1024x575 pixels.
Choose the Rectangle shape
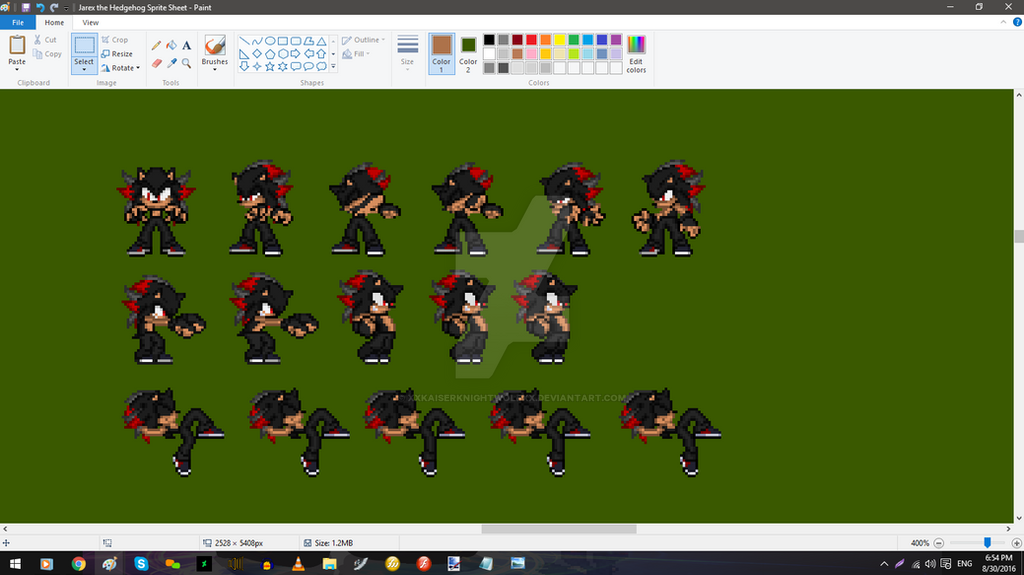click(283, 41)
